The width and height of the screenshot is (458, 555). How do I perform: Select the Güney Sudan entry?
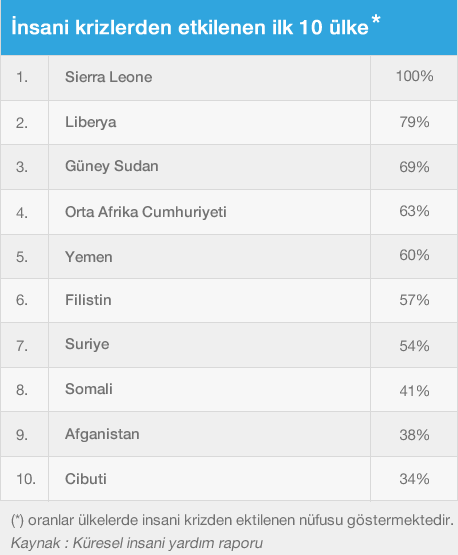[111, 166]
